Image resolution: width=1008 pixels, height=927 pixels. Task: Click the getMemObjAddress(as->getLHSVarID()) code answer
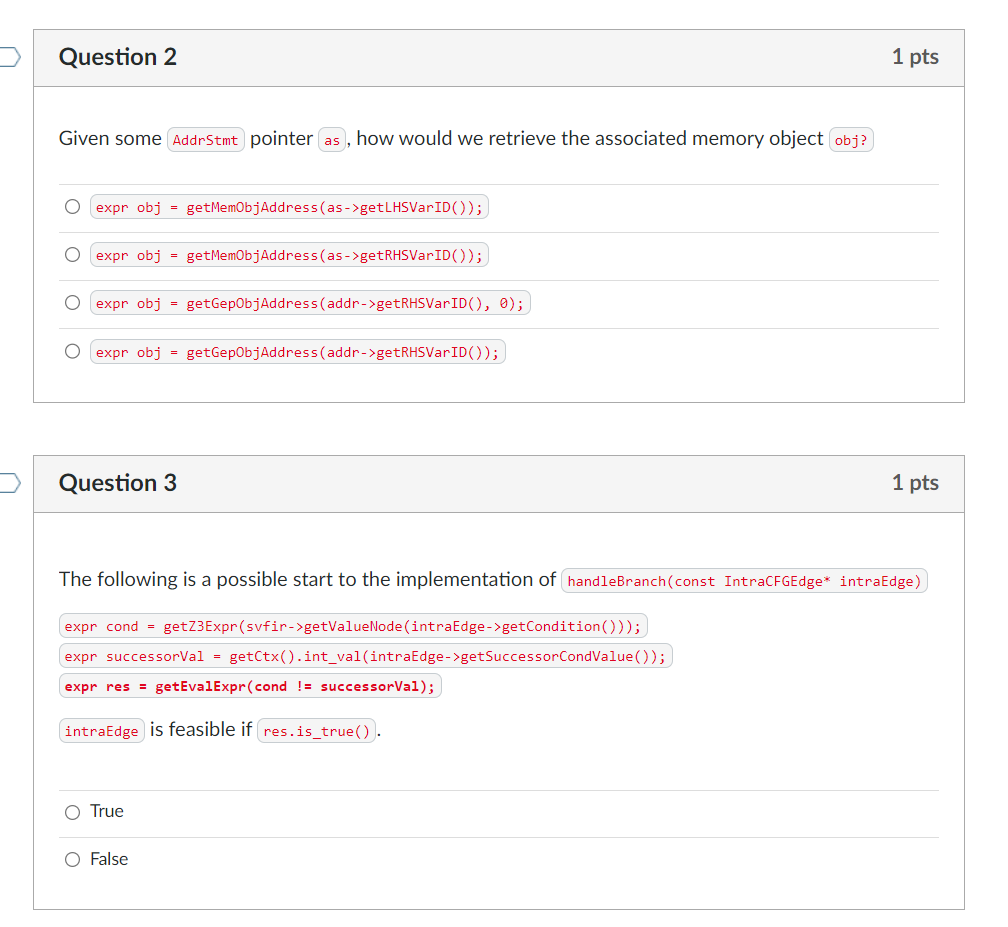pyautogui.click(x=289, y=207)
